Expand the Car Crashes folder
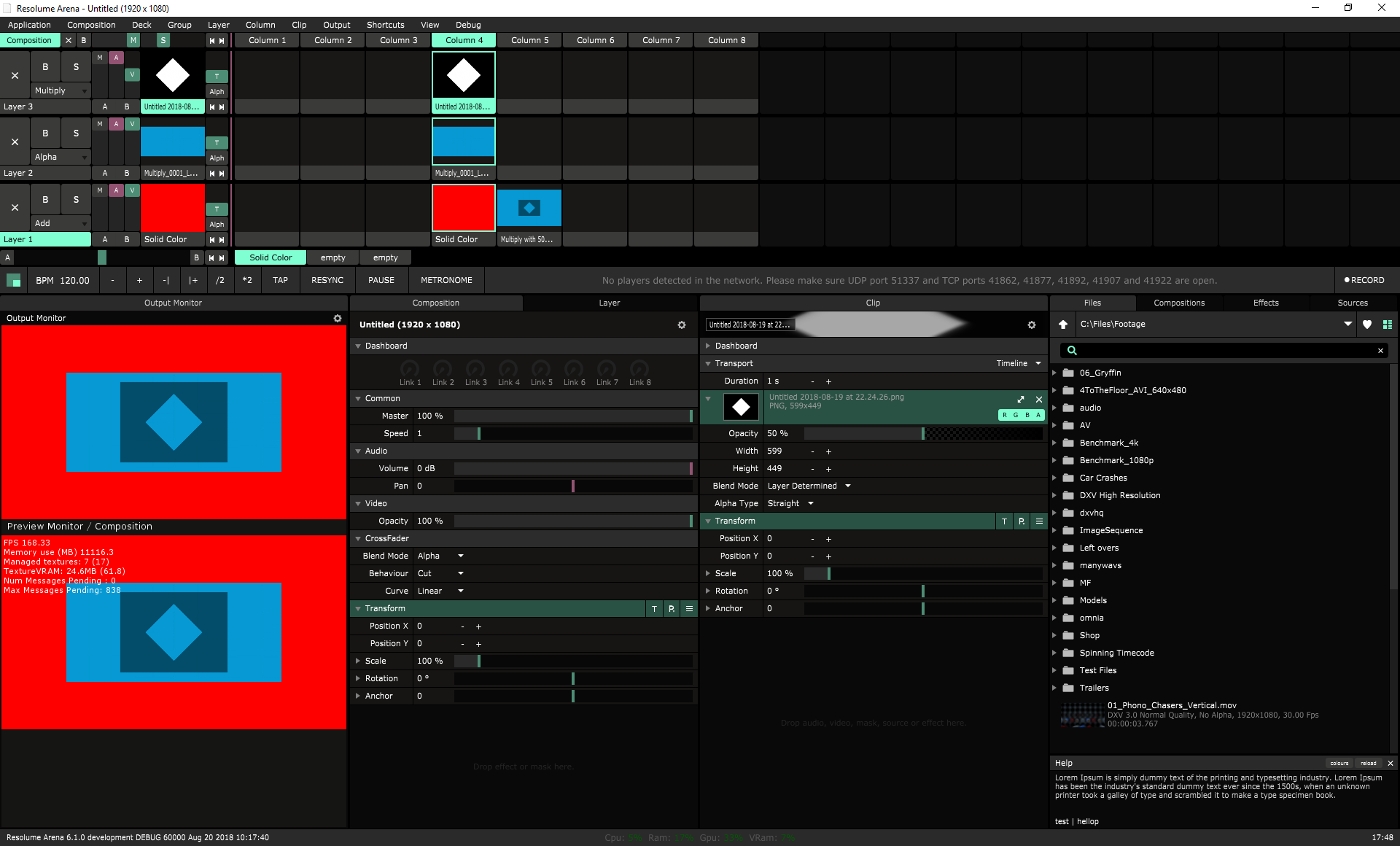The image size is (1400, 846). pyautogui.click(x=1054, y=478)
